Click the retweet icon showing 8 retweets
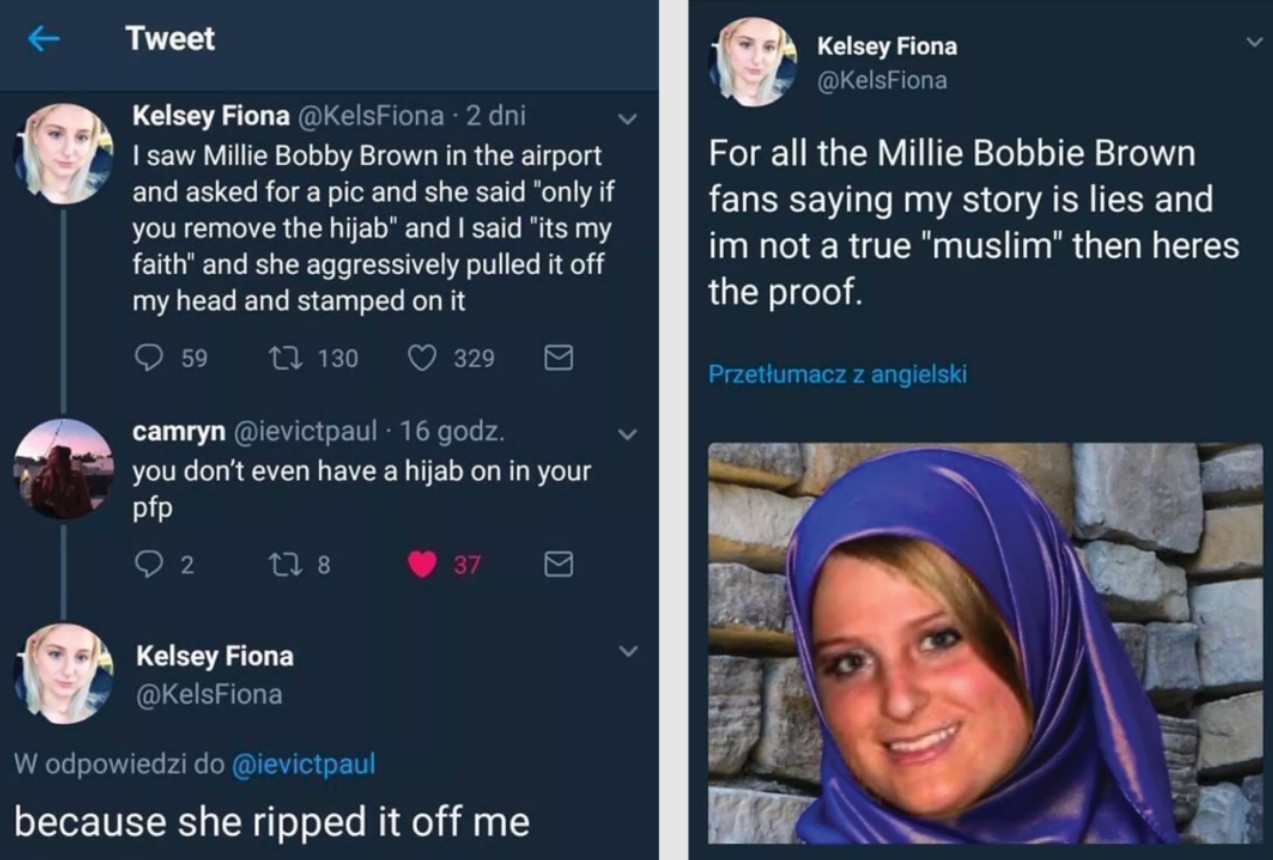This screenshot has width=1273, height=860. [x=284, y=564]
